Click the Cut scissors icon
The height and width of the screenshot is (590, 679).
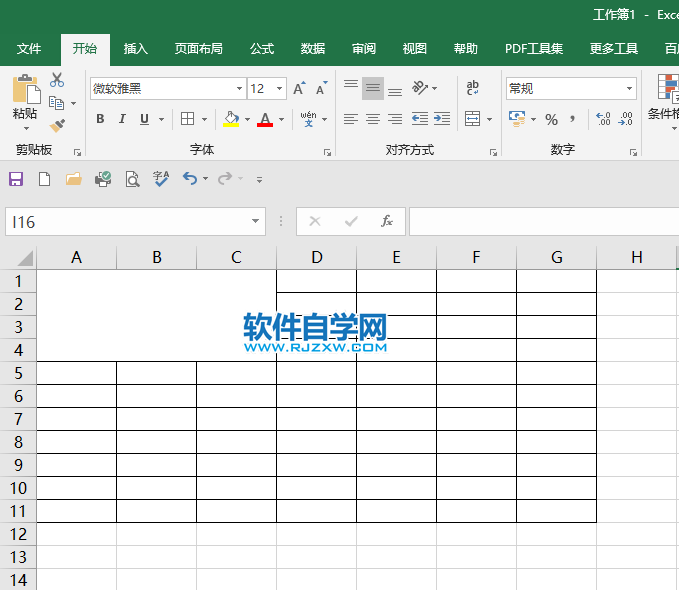coord(57,80)
